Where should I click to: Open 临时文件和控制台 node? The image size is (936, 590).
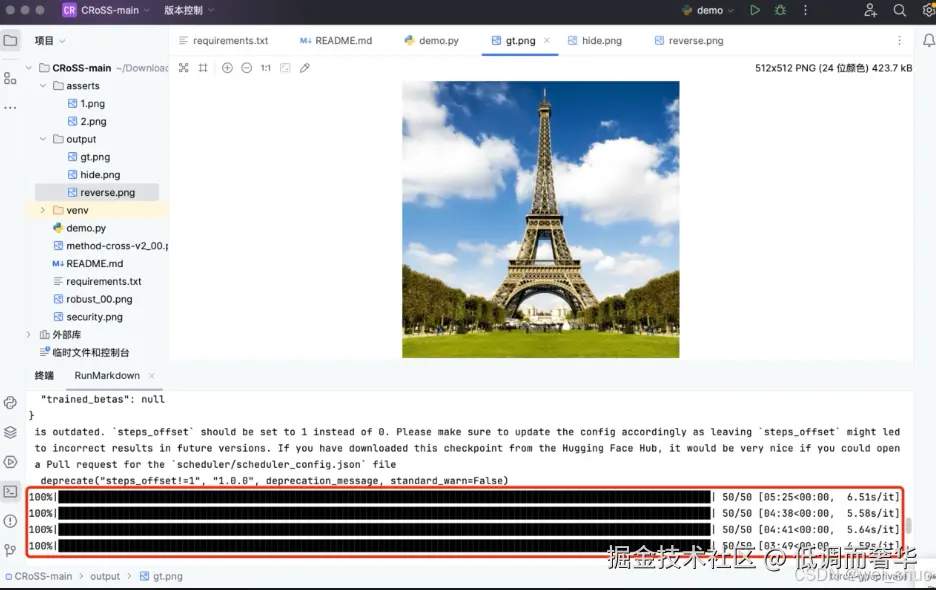(84, 352)
